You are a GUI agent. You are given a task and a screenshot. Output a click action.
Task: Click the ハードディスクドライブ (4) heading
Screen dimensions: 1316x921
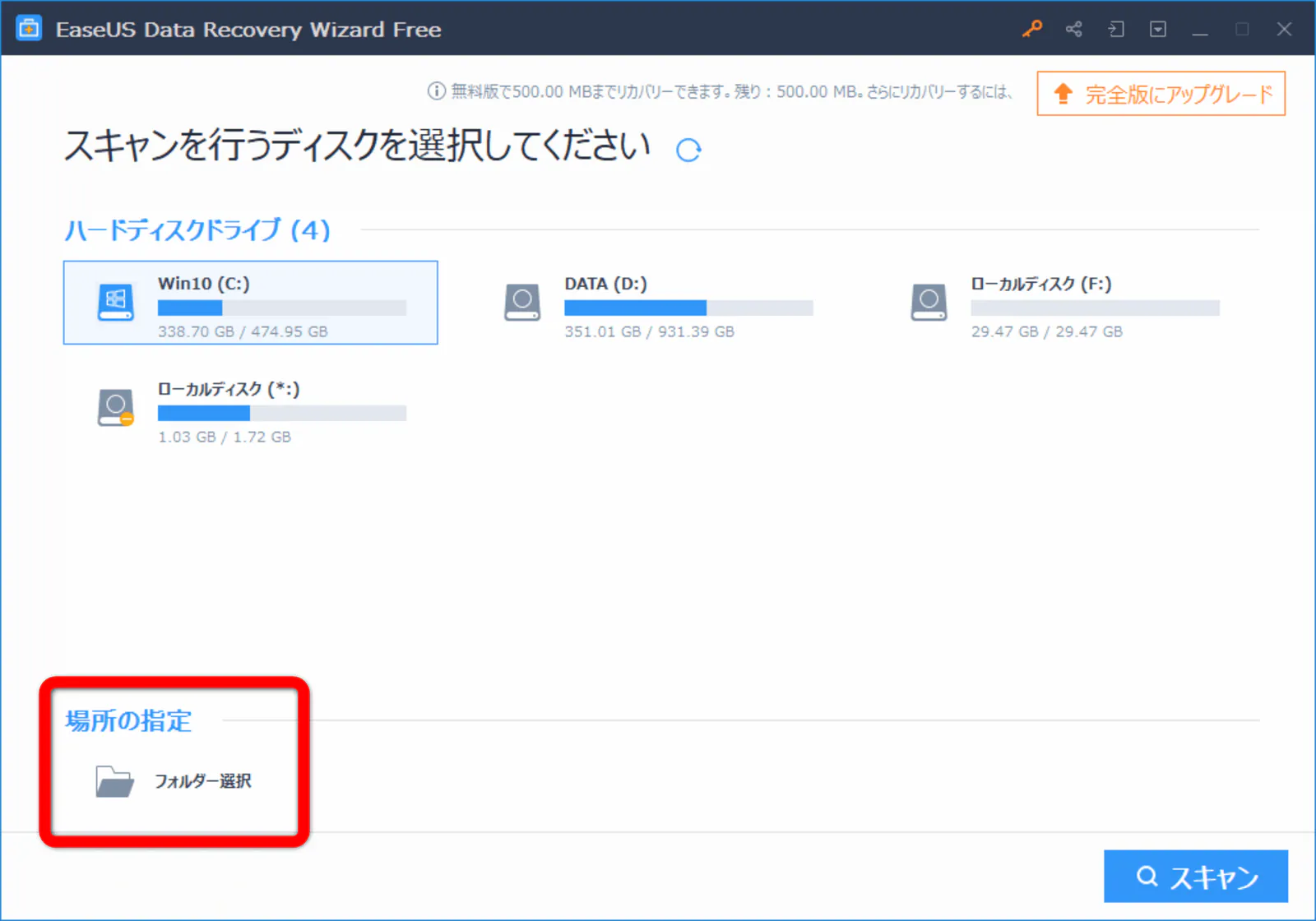197,229
